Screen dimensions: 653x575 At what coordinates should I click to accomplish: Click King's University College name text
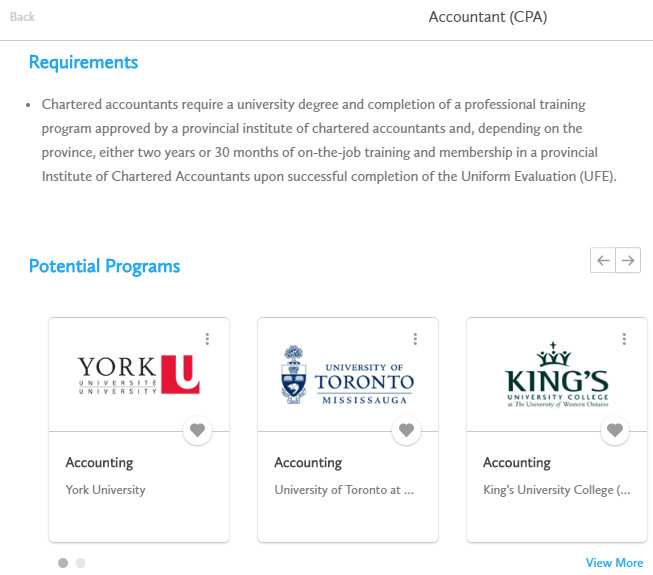557,490
